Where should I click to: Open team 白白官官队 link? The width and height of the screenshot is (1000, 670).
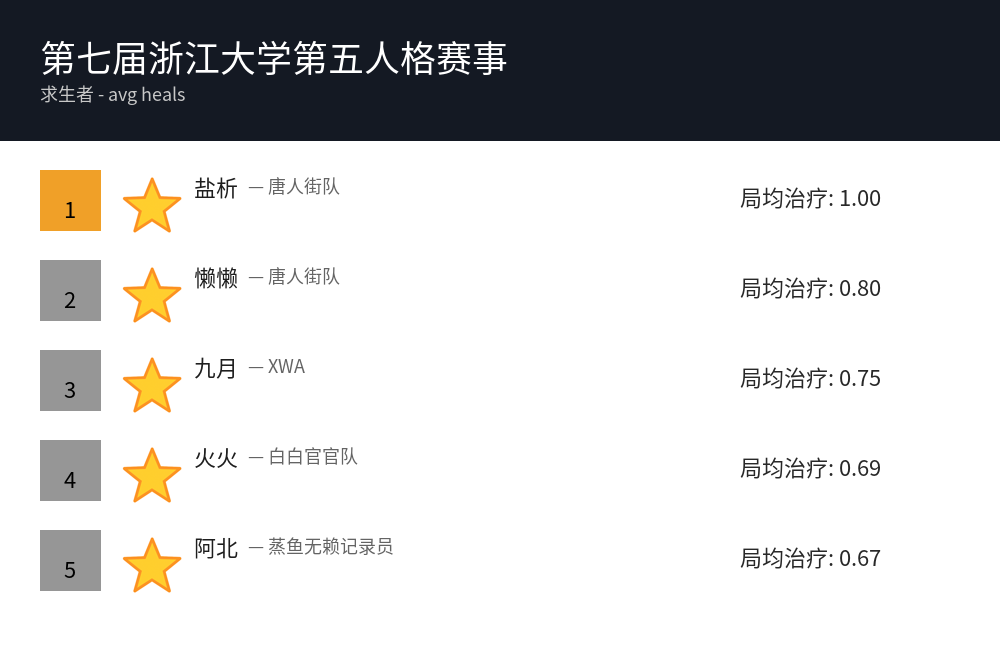tap(312, 457)
